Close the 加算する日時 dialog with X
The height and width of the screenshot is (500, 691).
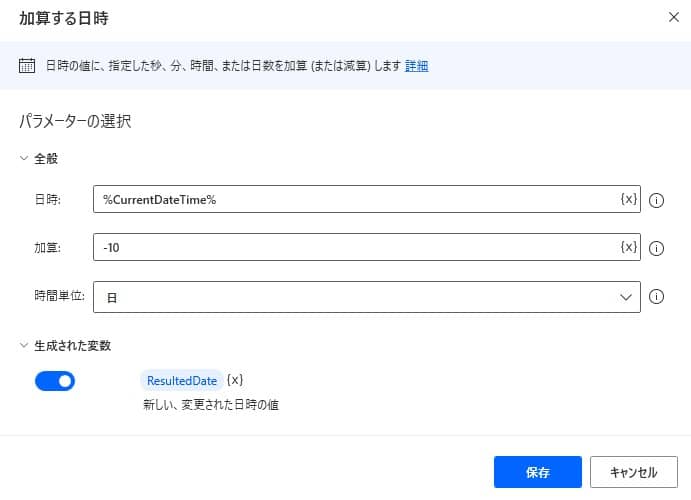click(671, 17)
